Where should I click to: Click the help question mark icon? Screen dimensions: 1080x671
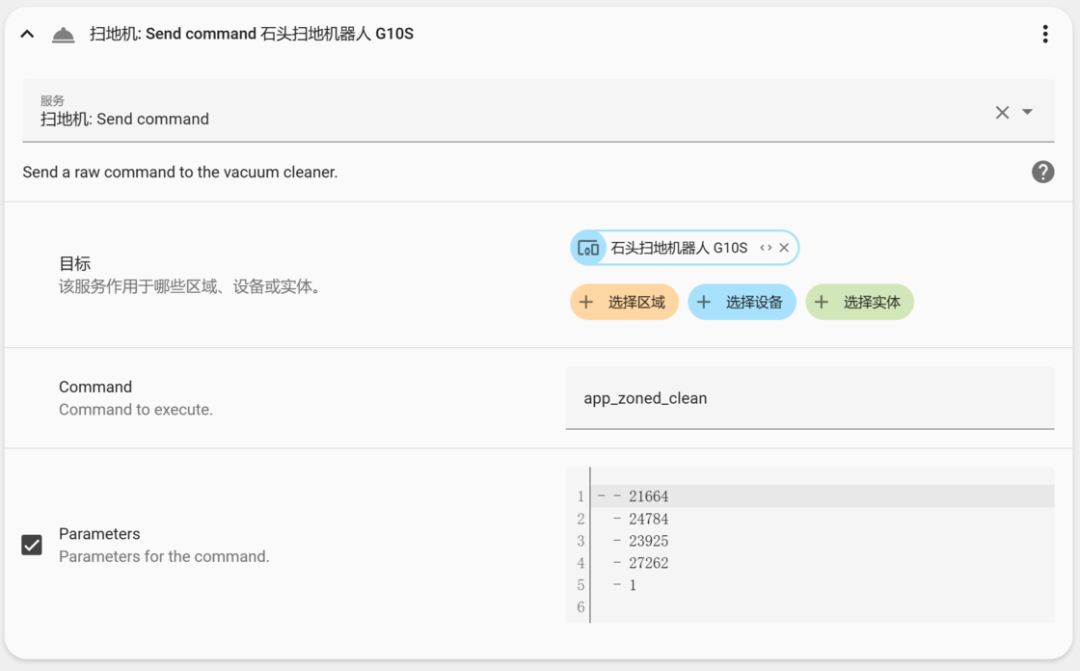[x=1043, y=172]
